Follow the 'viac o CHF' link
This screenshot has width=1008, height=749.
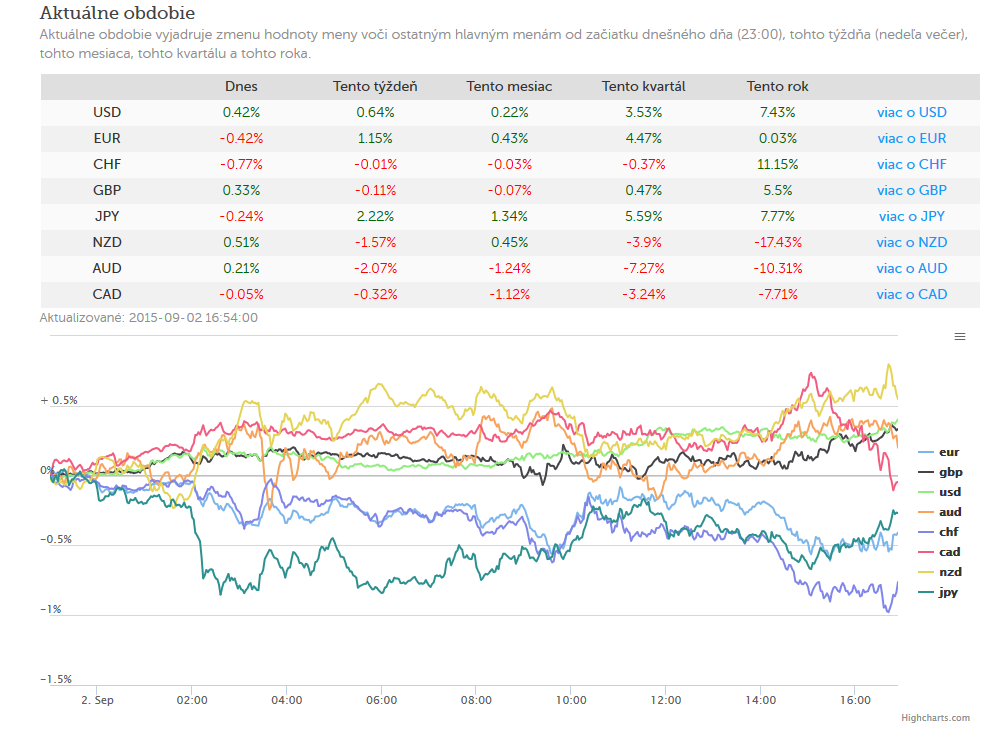[x=912, y=165]
